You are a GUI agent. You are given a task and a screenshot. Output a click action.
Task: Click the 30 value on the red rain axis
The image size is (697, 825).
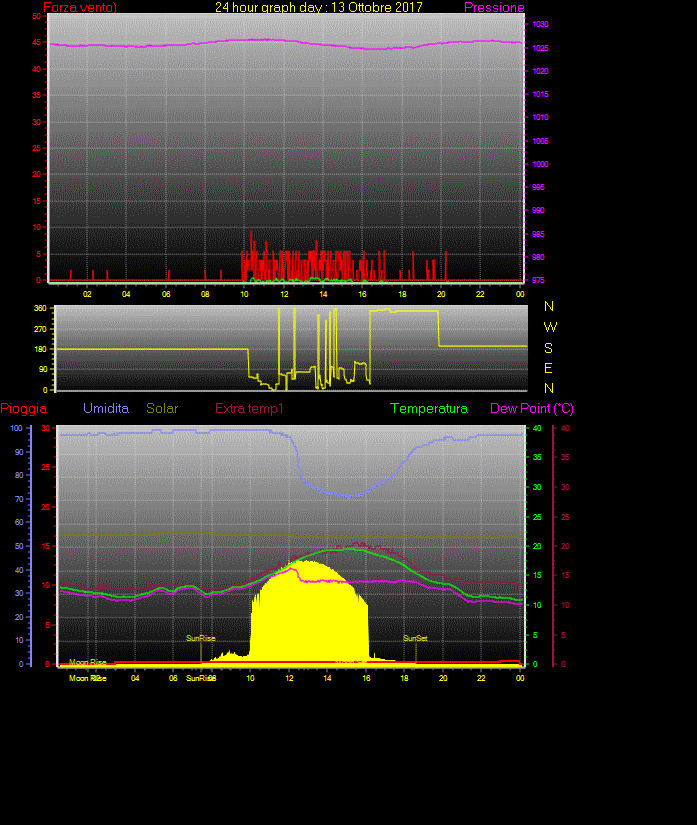[x=46, y=428]
